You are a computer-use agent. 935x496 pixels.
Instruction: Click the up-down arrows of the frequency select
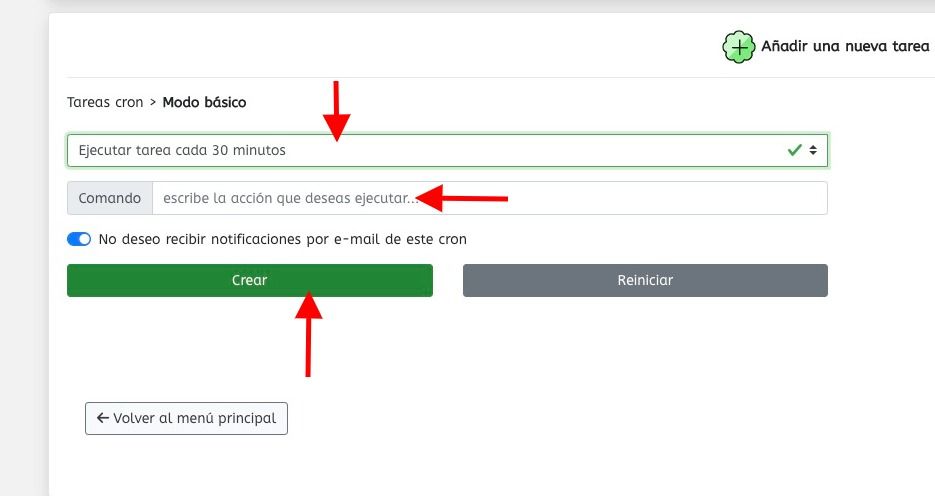(x=813, y=150)
